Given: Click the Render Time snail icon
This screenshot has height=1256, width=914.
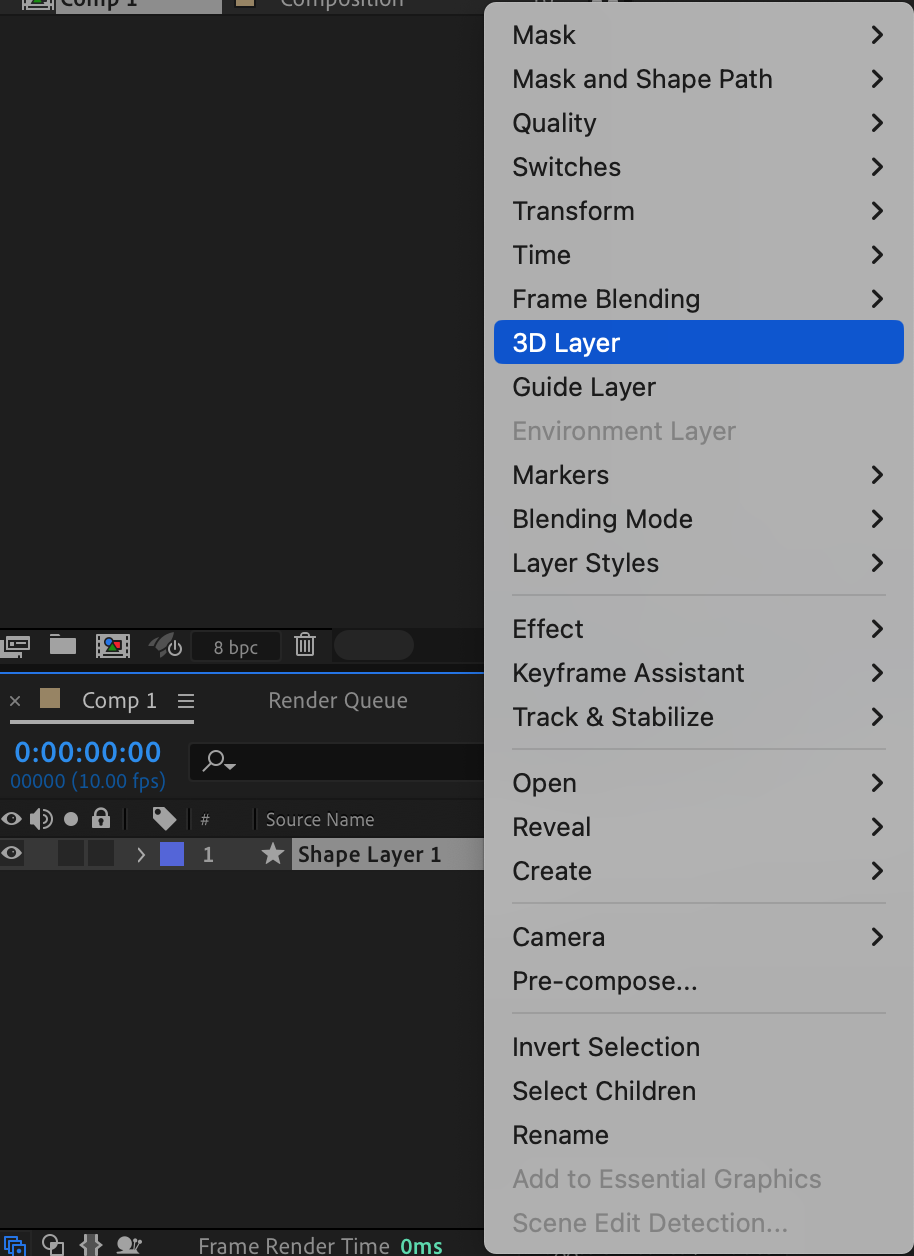Looking at the screenshot, I should coord(129,1245).
